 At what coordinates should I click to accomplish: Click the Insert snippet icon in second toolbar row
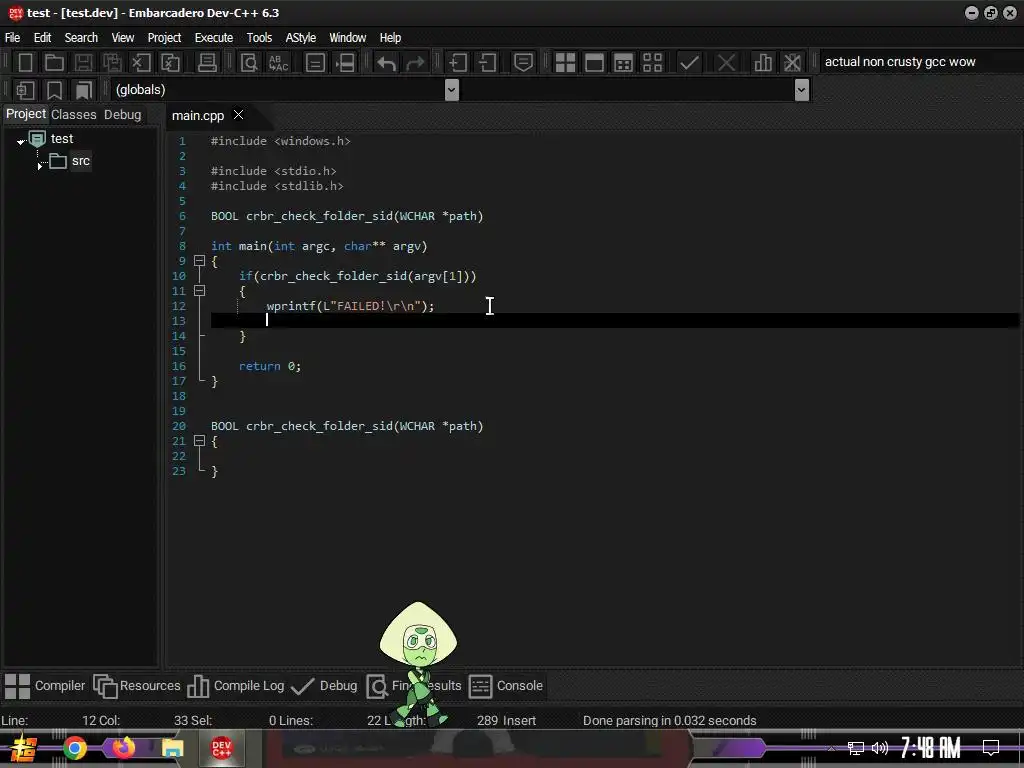[25, 90]
